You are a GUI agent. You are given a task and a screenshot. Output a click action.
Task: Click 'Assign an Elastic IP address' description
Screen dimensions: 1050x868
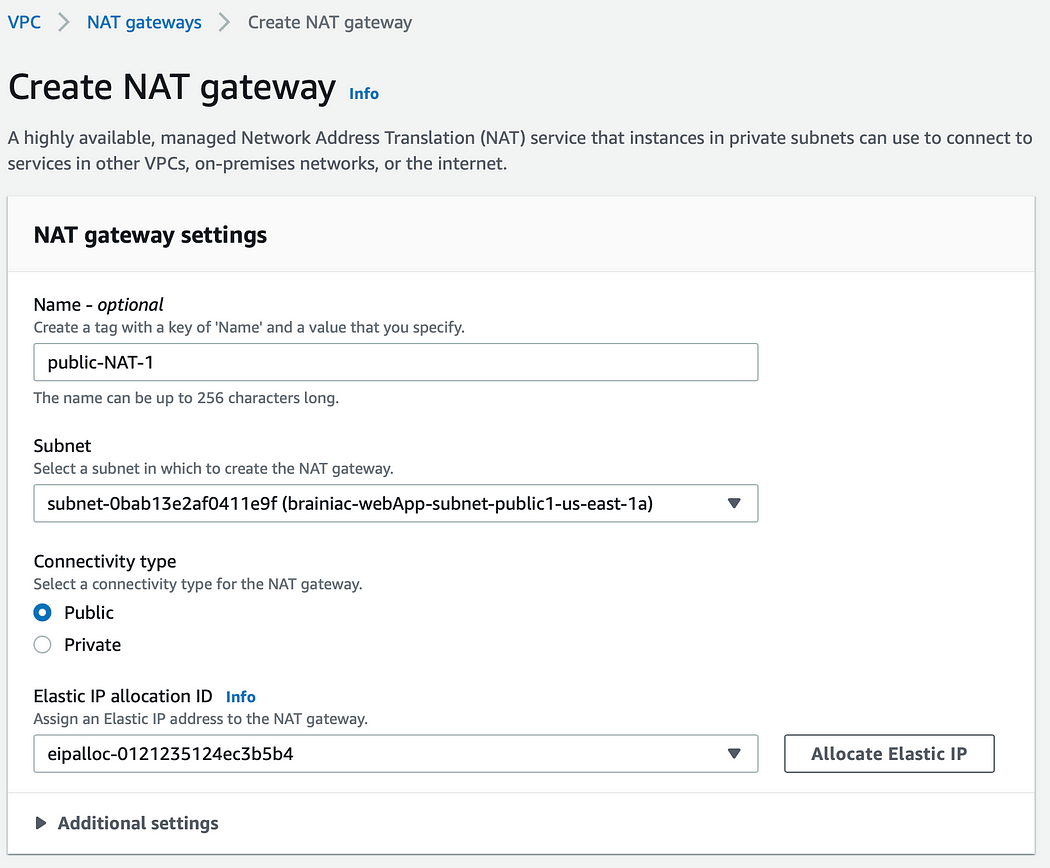(x=201, y=719)
